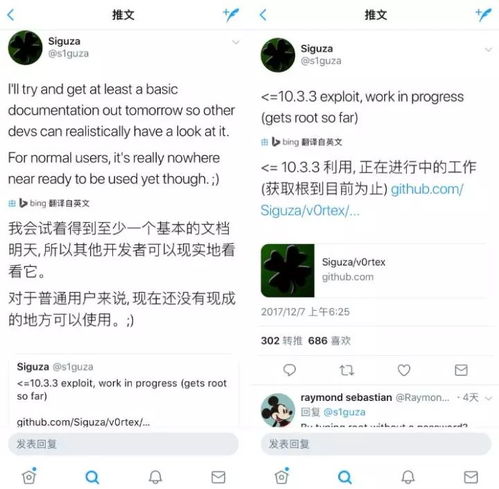
Task: Expand tweet options chevron on right tweet
Action: click(488, 50)
